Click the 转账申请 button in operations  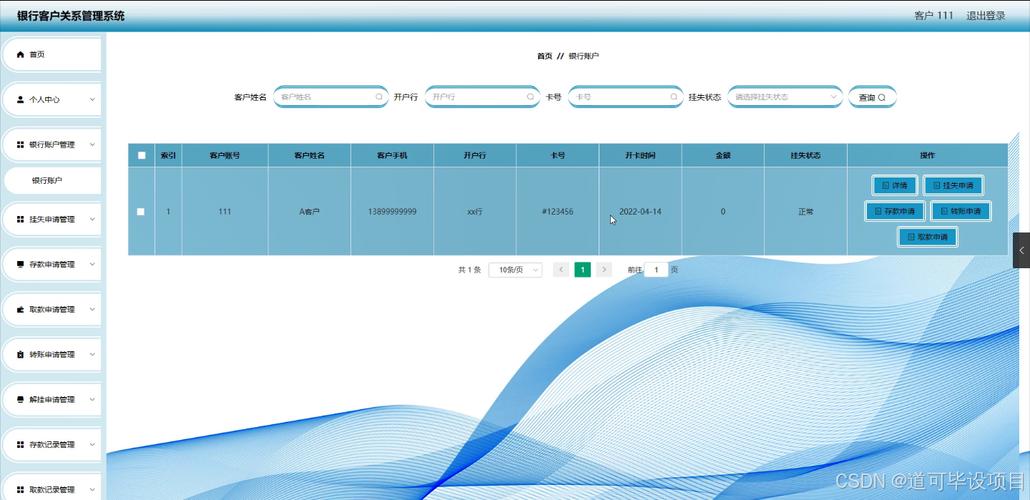[x=961, y=211]
